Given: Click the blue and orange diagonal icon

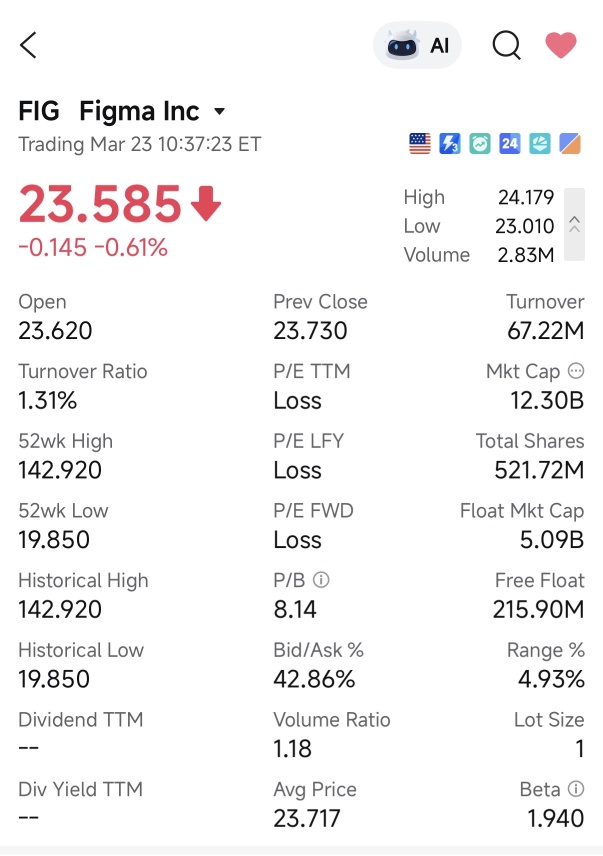Looking at the screenshot, I should [x=570, y=144].
